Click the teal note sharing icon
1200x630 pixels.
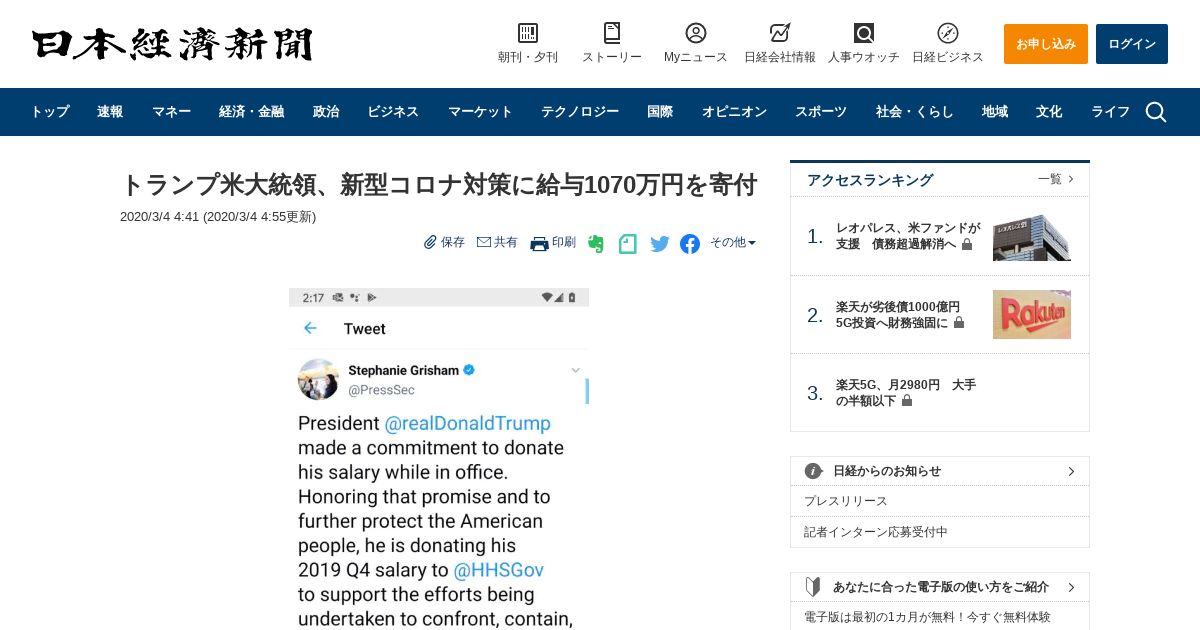tap(628, 243)
